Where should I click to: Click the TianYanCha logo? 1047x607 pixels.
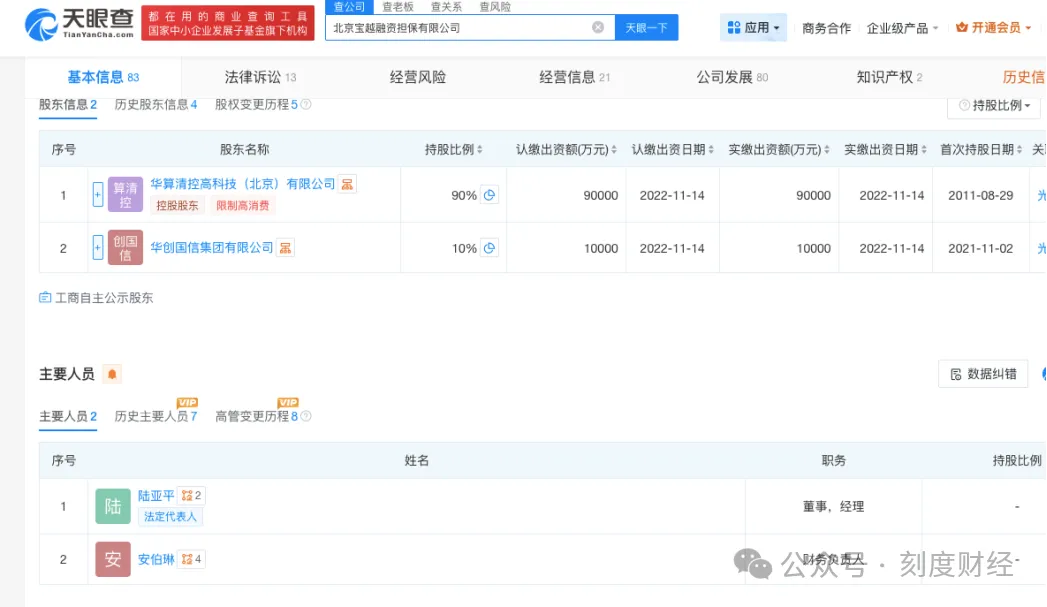point(79,24)
